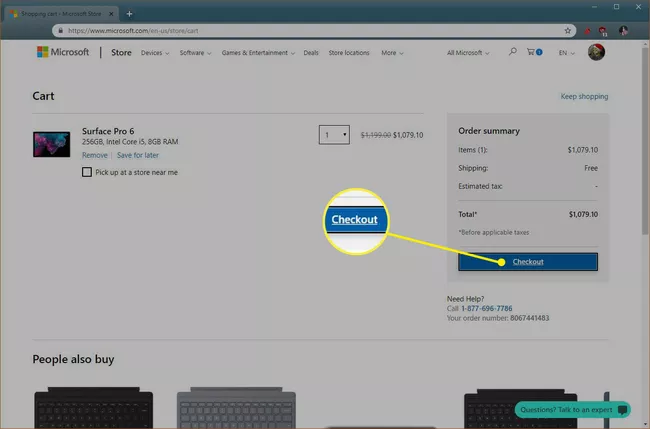Call the 1-877-696-7786 help number link
The height and width of the screenshot is (429, 650).
tap(487, 308)
